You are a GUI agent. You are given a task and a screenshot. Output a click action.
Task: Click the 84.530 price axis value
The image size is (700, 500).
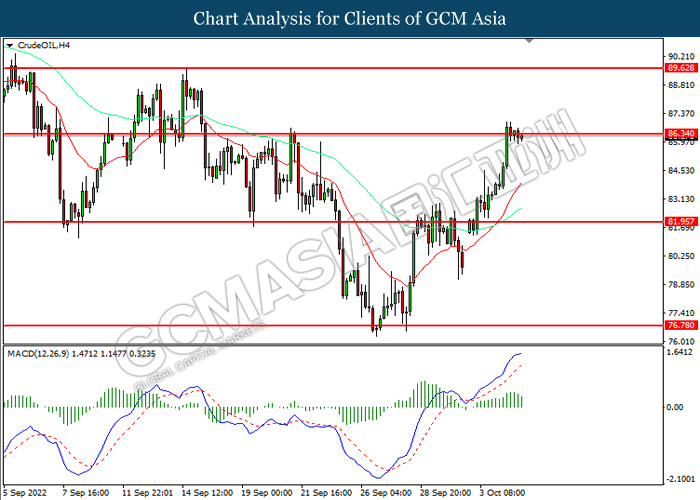pyautogui.click(x=681, y=170)
